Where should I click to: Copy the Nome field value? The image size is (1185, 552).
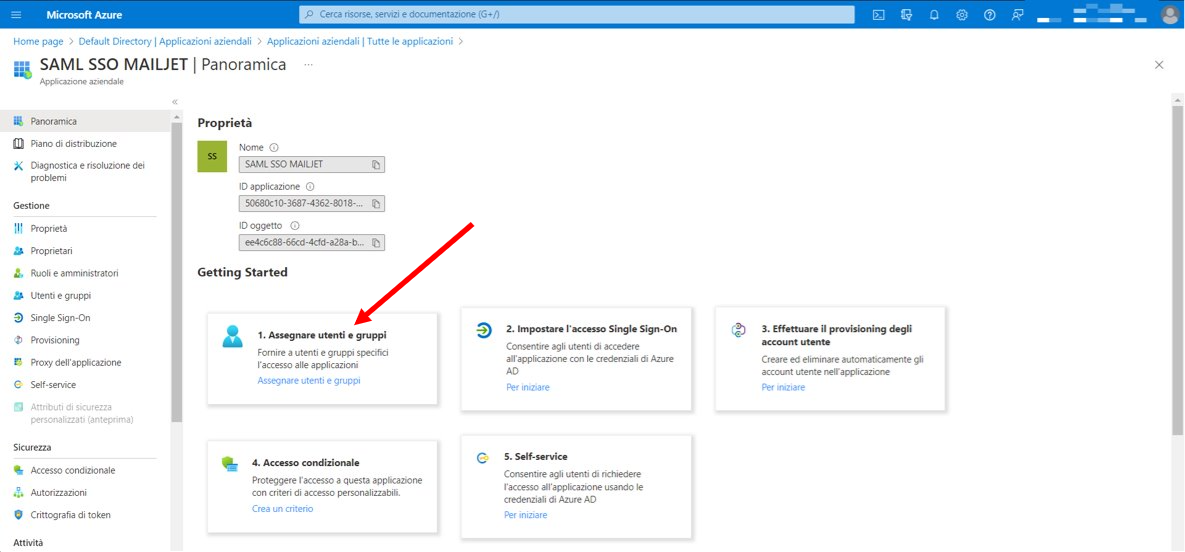376,164
